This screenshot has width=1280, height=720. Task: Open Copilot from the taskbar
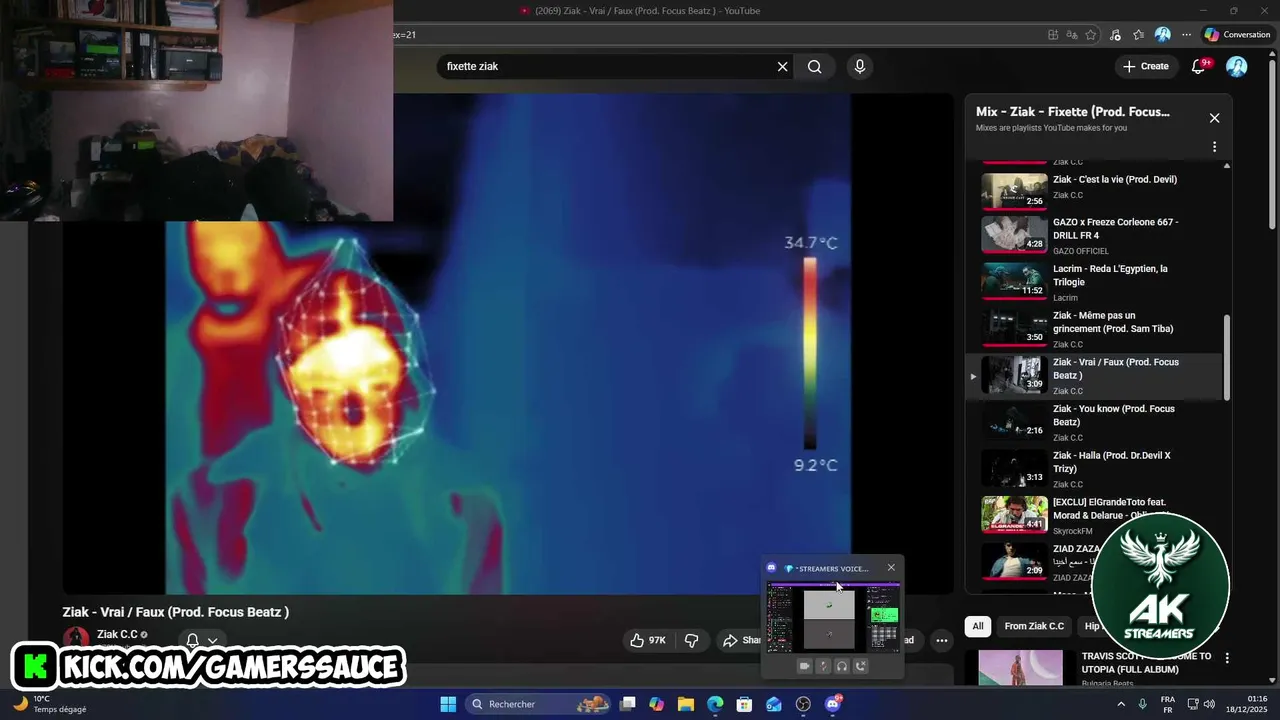tap(656, 704)
